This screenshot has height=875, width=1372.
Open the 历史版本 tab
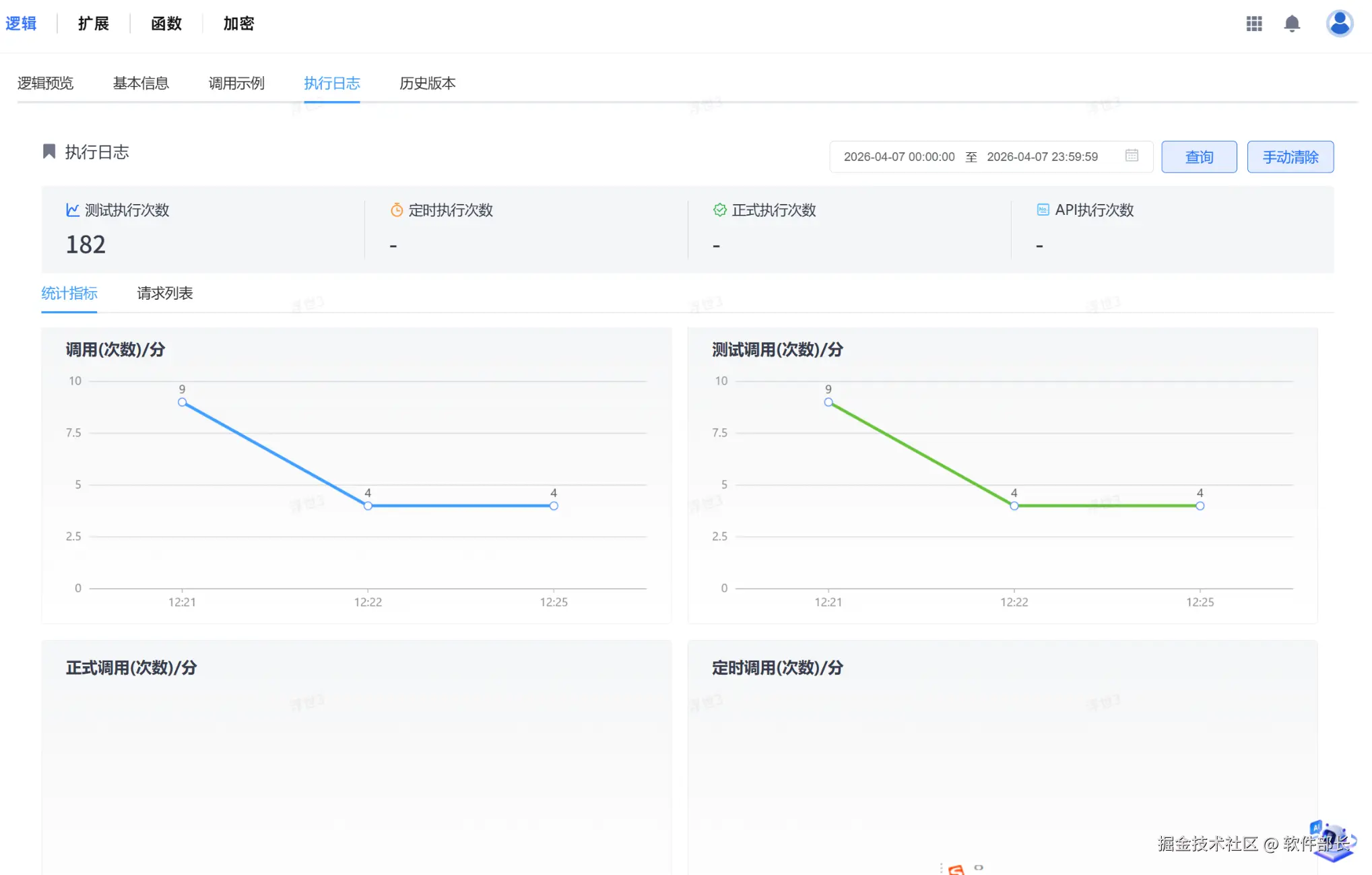click(x=427, y=84)
